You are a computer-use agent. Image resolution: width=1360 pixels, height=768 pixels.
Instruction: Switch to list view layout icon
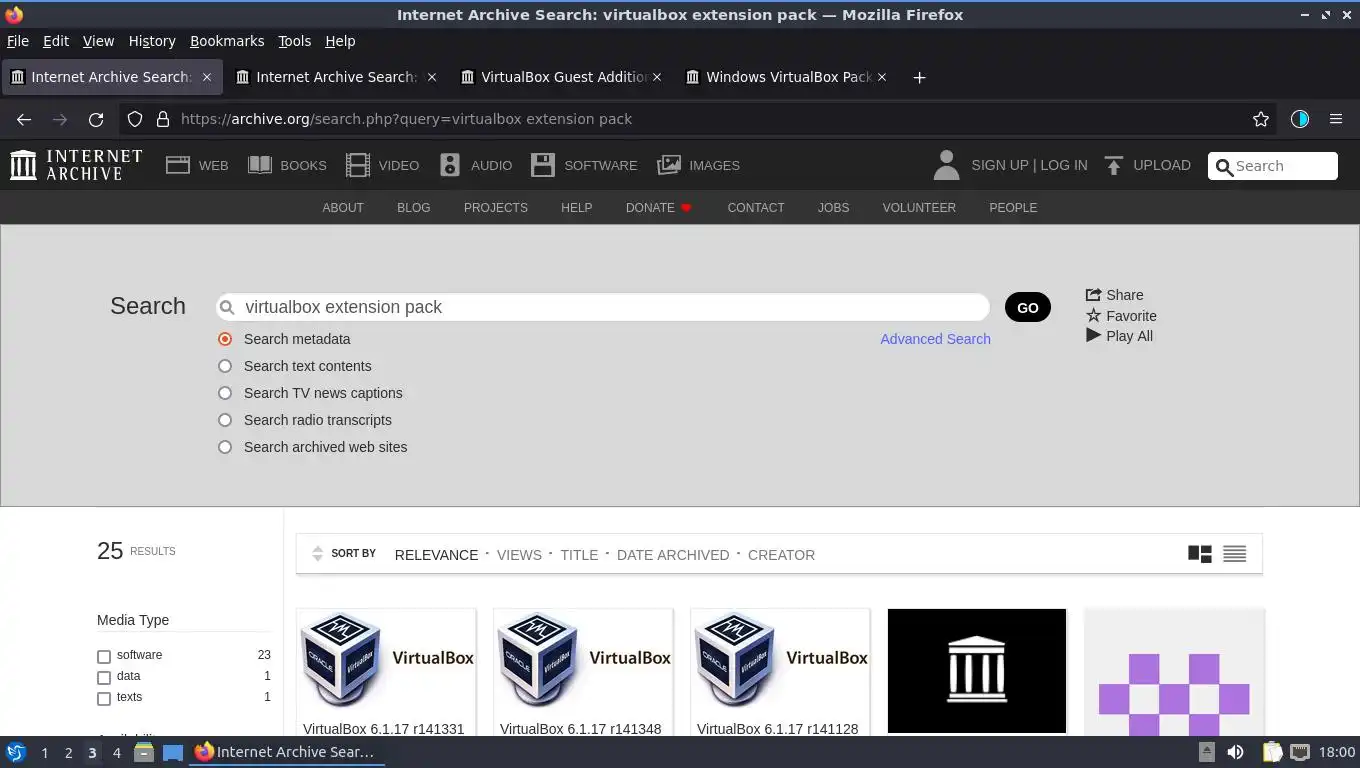point(1235,554)
